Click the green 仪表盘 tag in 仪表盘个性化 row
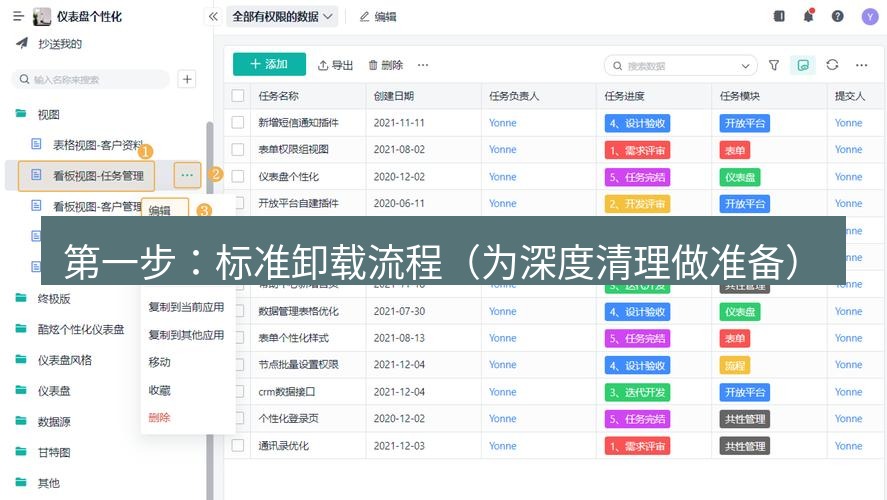The height and width of the screenshot is (500, 887). click(740, 177)
